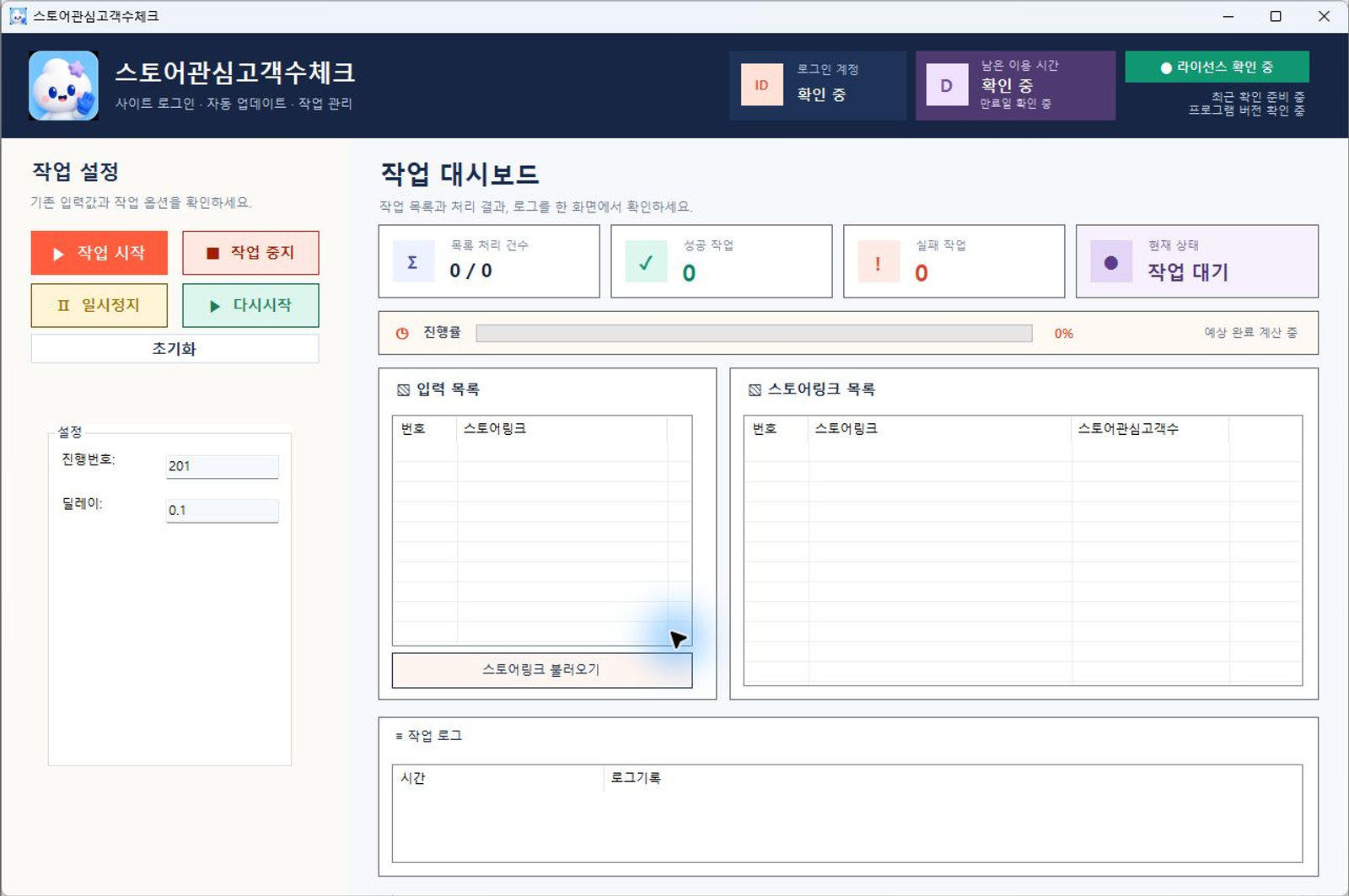Click the 번호 column header in 입력 목록
1349x896 pixels.
(x=425, y=428)
